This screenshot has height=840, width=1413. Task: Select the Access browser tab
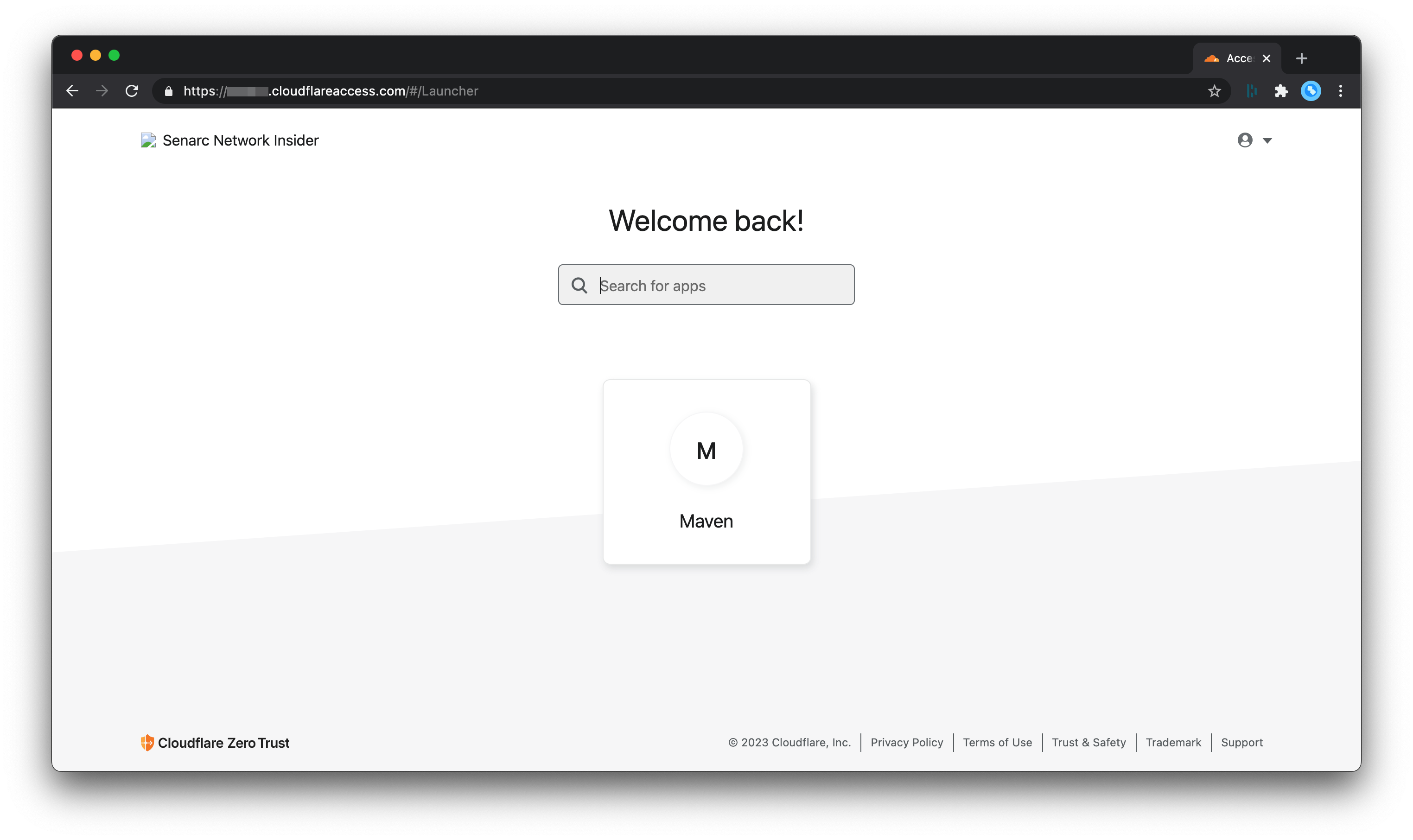[1237, 58]
